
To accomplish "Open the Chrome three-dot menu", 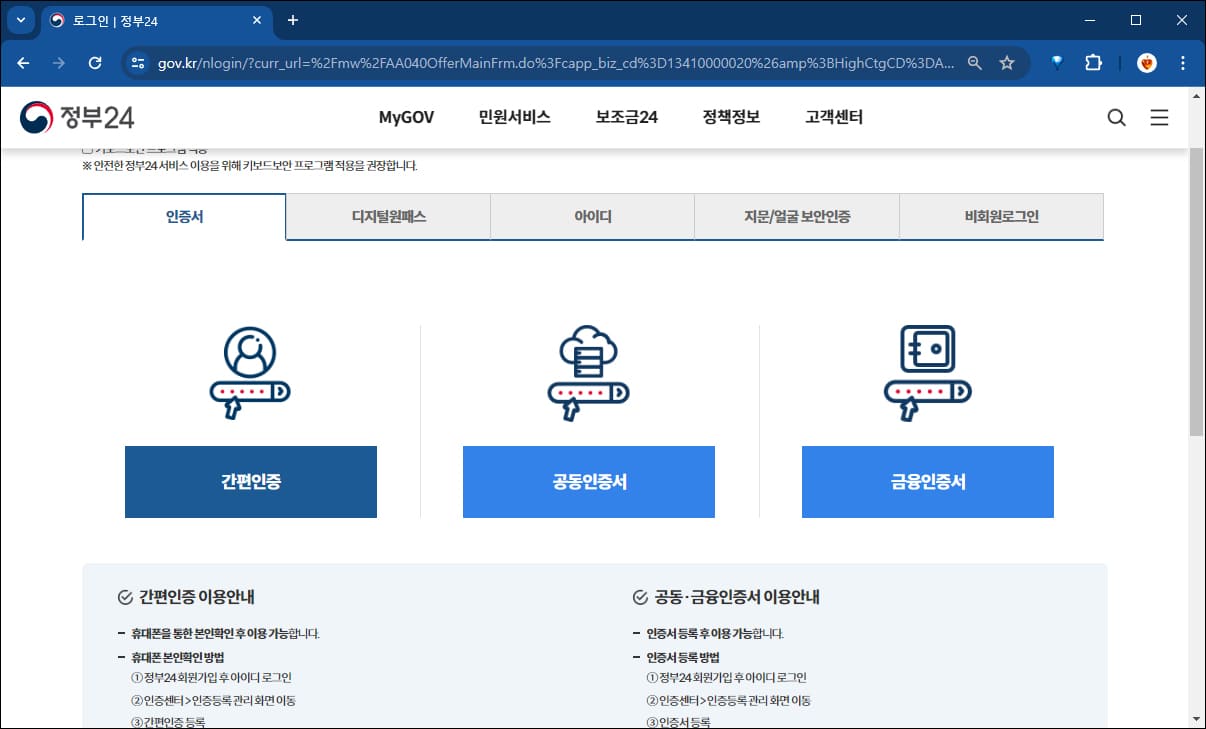I will (1183, 62).
